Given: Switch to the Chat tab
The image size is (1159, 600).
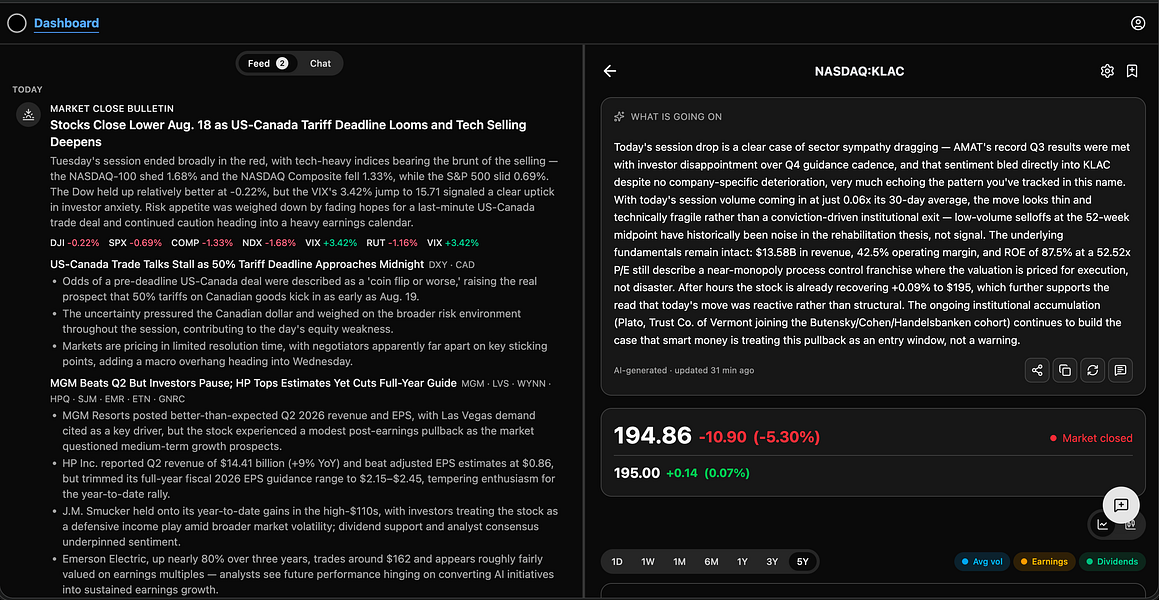Looking at the screenshot, I should point(320,64).
